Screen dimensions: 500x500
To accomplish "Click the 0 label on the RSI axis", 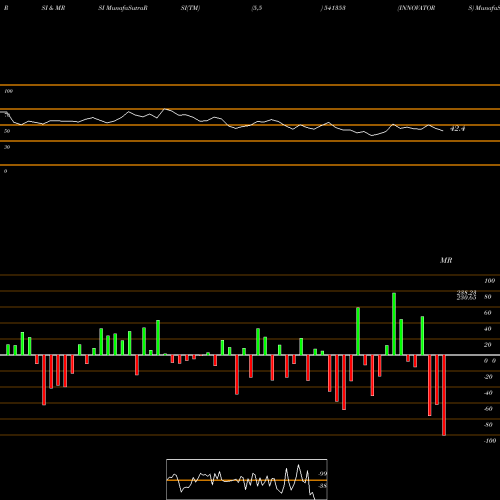I will click(5, 171).
